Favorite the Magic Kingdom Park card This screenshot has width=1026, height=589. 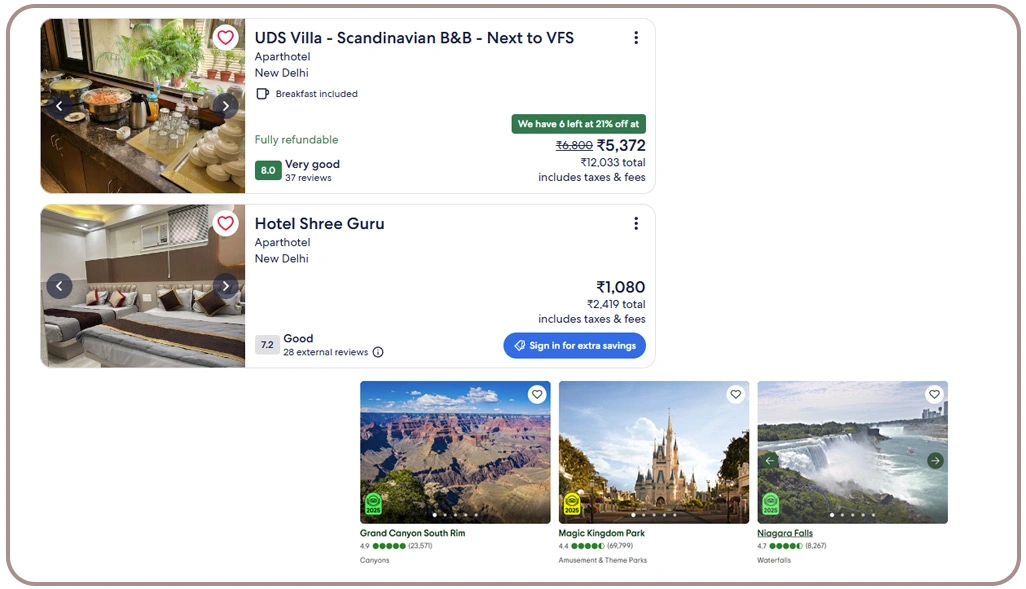(736, 395)
